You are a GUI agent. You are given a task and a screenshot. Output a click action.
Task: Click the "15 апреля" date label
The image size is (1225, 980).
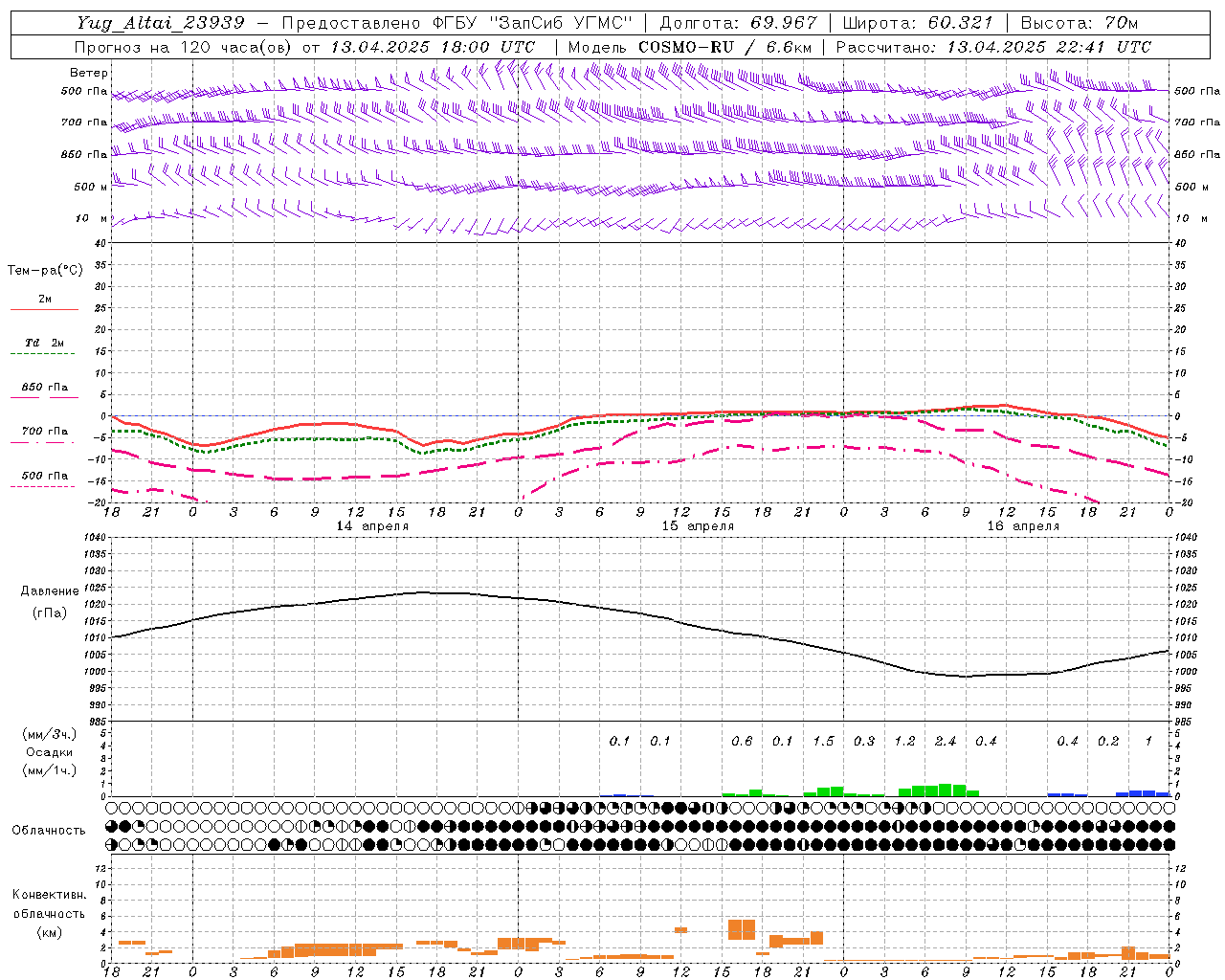698,526
